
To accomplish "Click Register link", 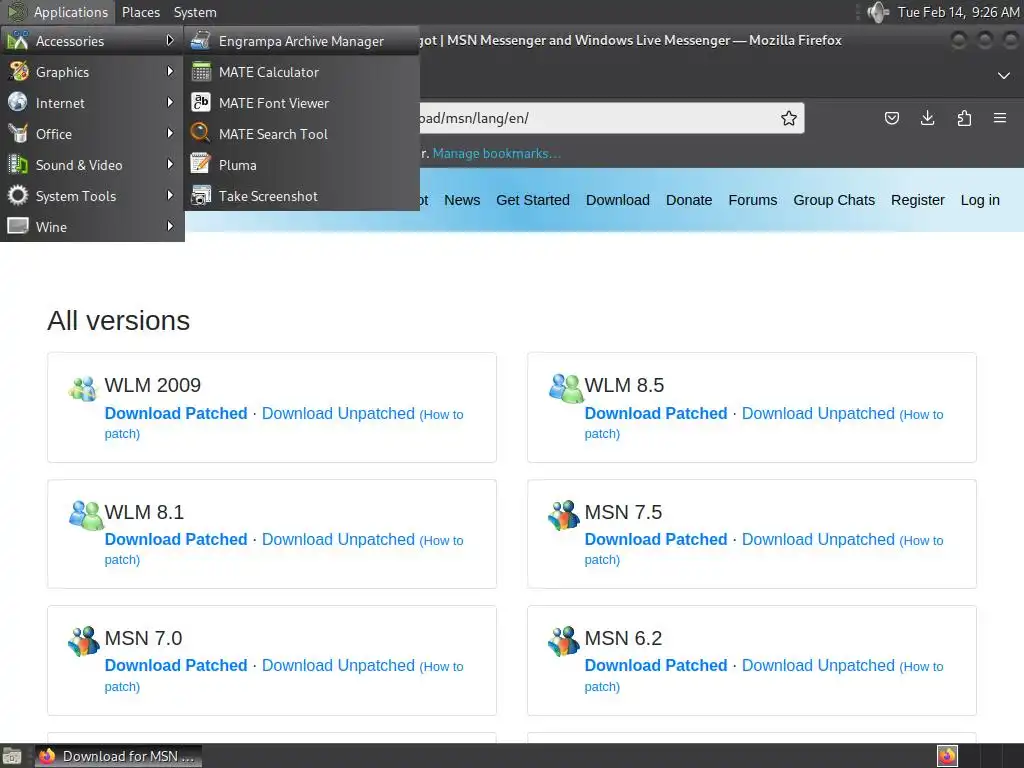I will point(918,200).
